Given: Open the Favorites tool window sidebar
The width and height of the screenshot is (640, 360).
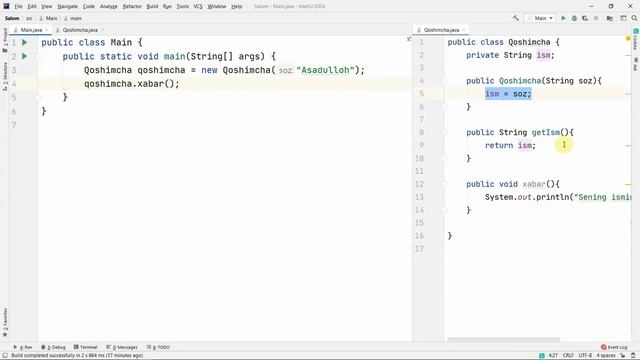Looking at the screenshot, I should (5, 322).
